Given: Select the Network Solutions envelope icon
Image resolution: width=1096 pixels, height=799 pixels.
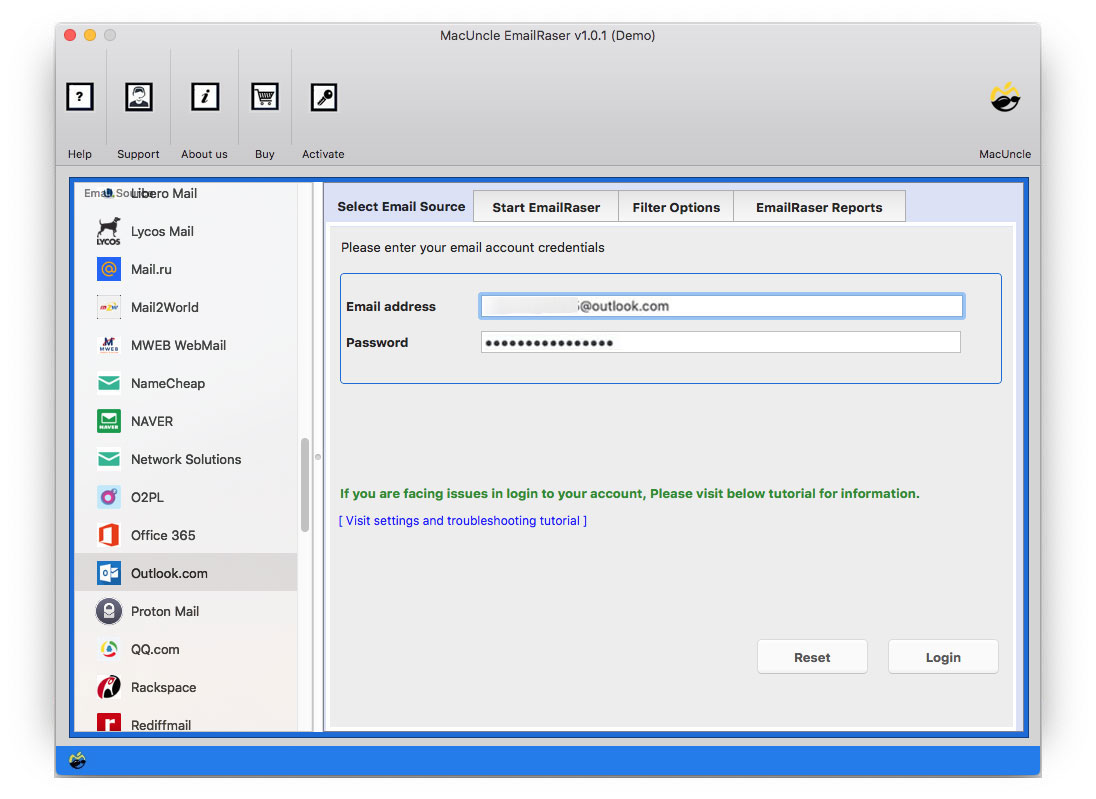Looking at the screenshot, I should pos(108,459).
